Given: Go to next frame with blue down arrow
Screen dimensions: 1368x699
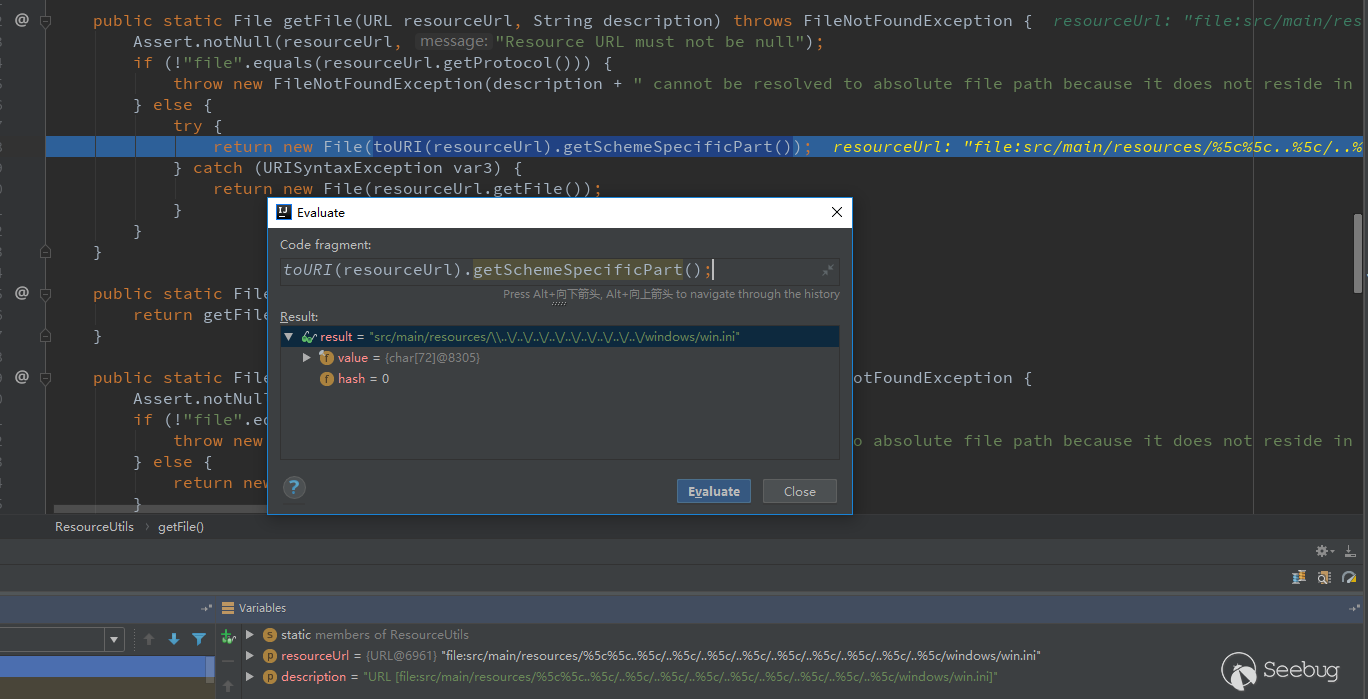Looking at the screenshot, I should point(174,639).
